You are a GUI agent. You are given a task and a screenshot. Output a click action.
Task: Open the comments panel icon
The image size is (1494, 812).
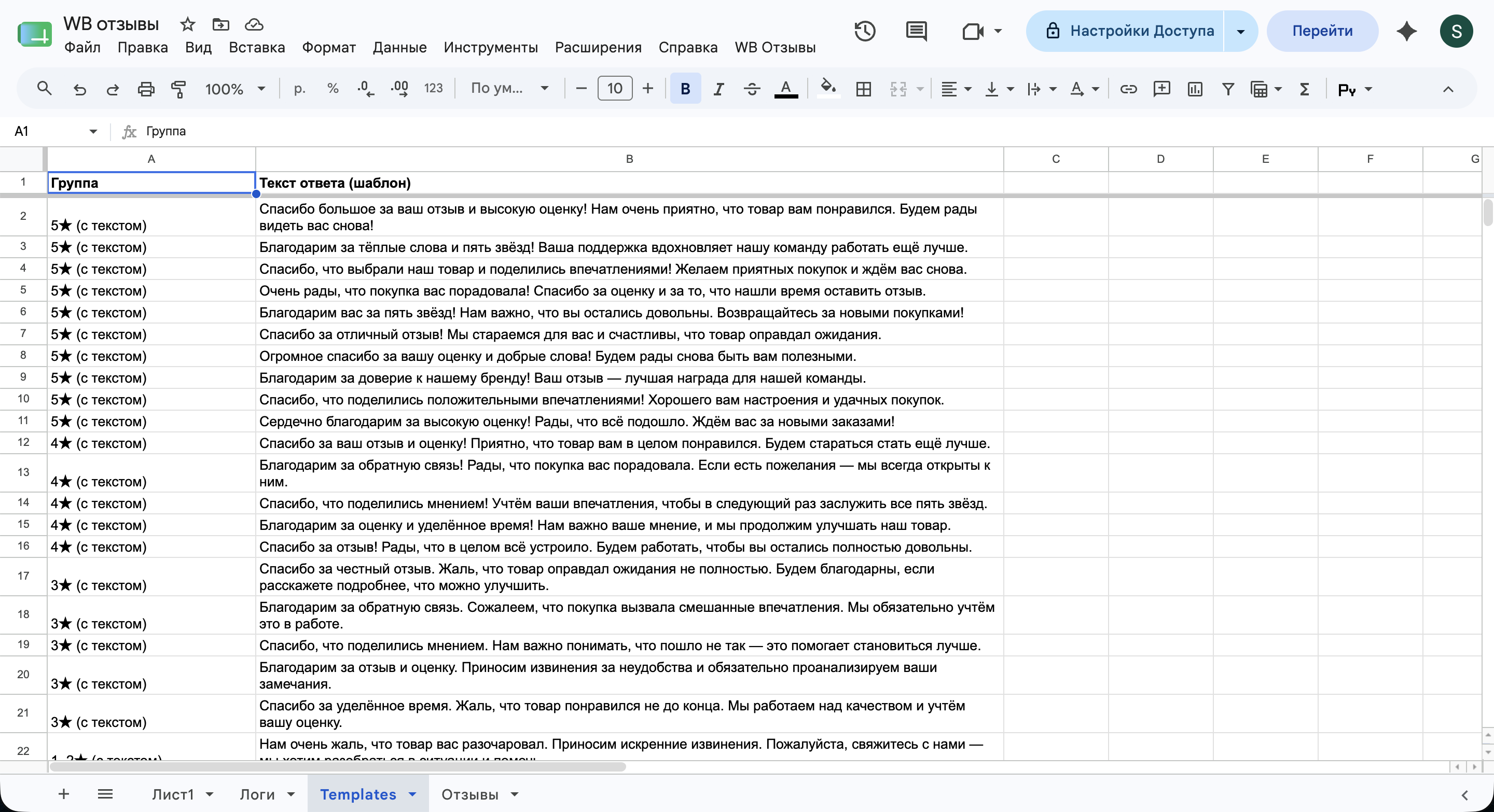pos(916,31)
